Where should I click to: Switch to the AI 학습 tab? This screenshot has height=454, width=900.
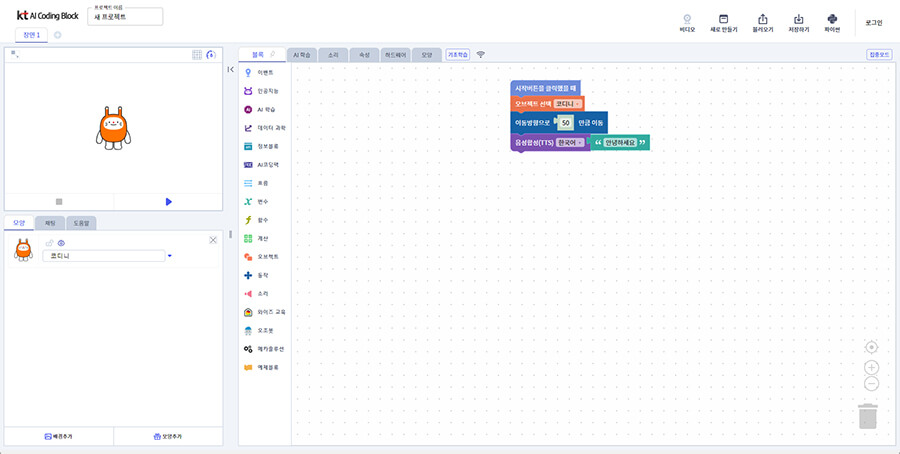(302, 55)
